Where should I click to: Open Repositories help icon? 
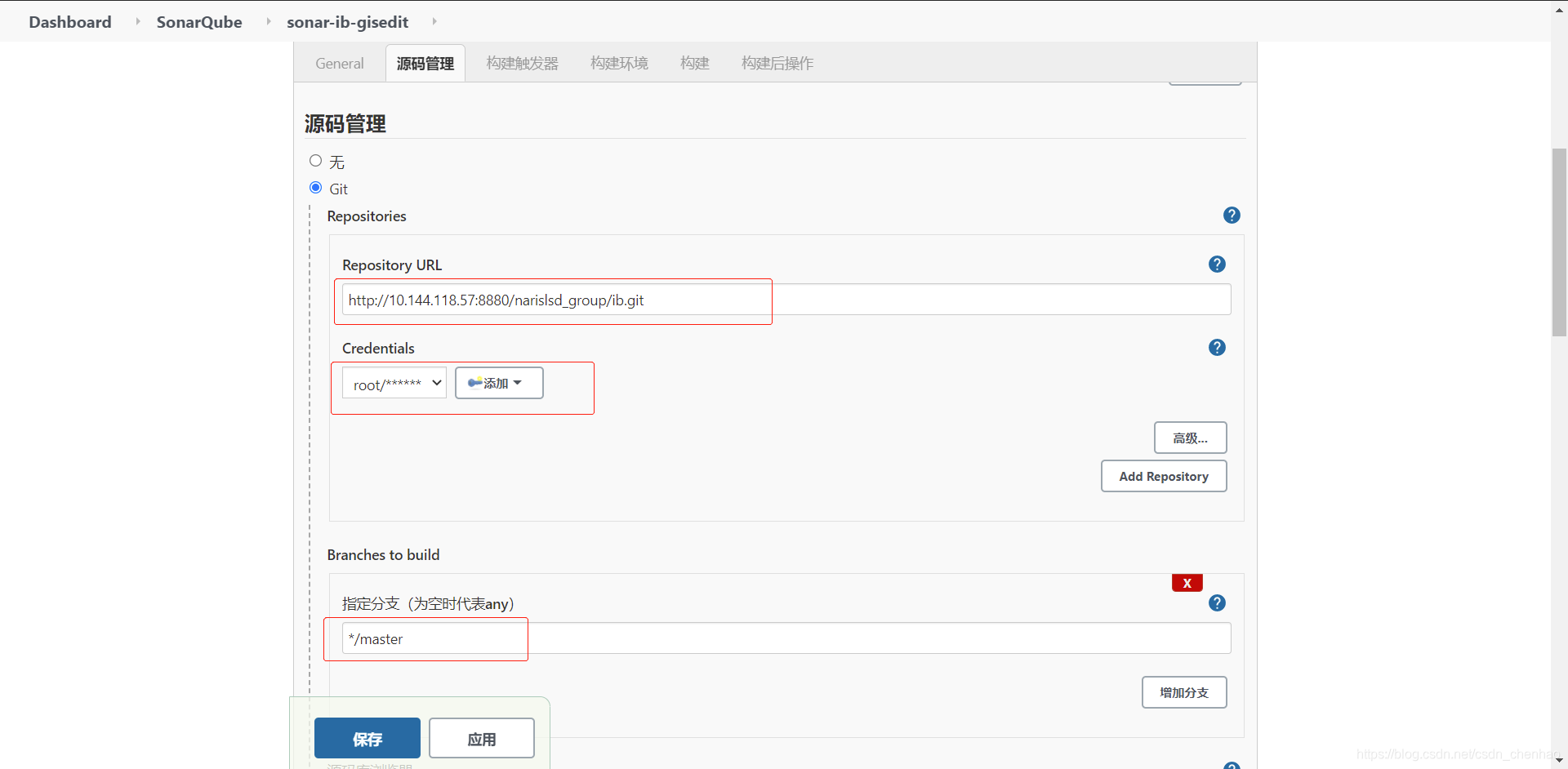pyautogui.click(x=1232, y=216)
